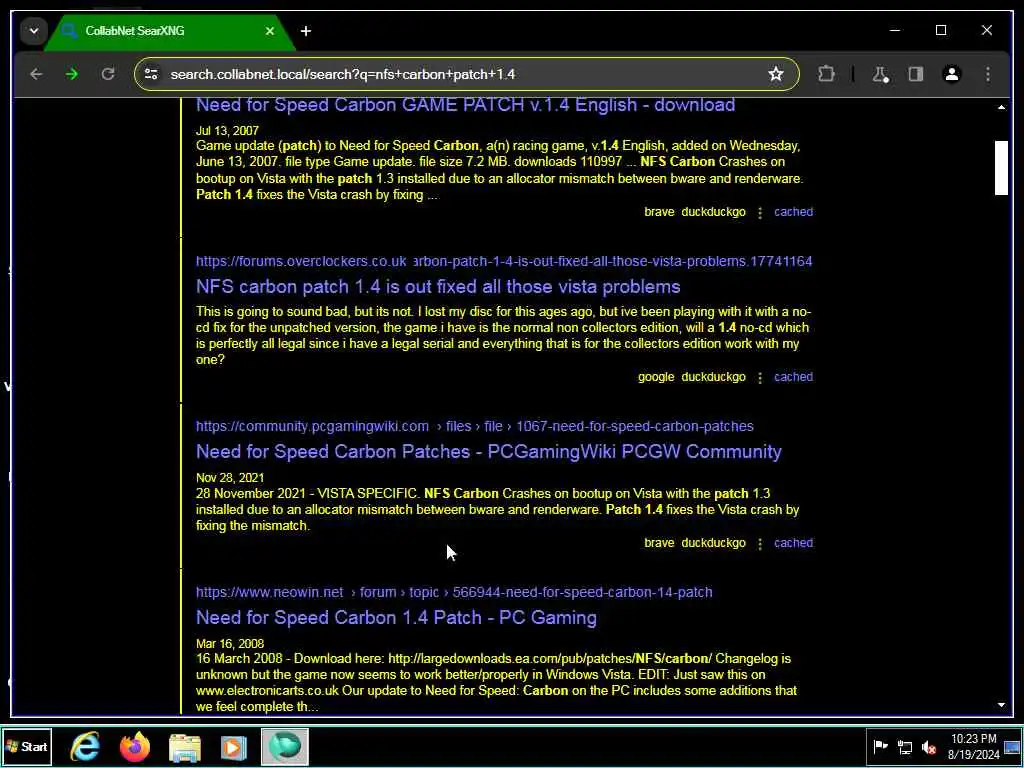Open Chrome Labs flask icon

click(x=880, y=74)
